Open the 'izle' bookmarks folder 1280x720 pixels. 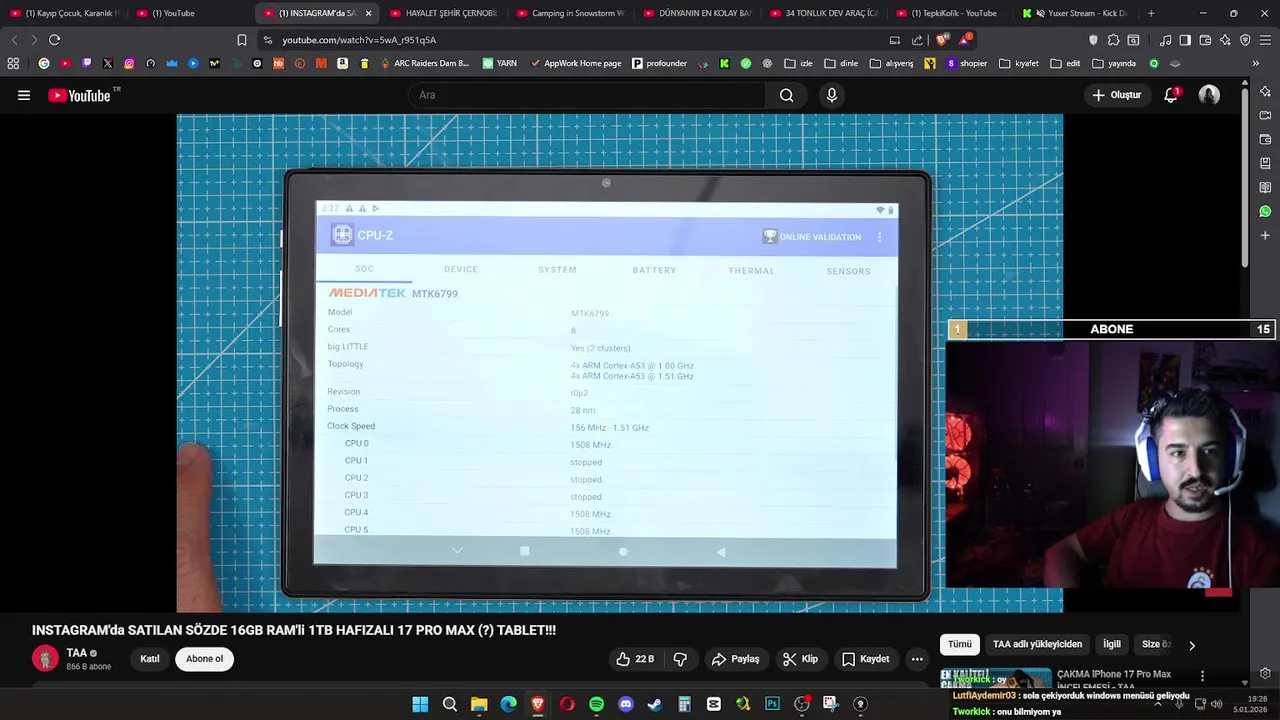(x=798, y=63)
